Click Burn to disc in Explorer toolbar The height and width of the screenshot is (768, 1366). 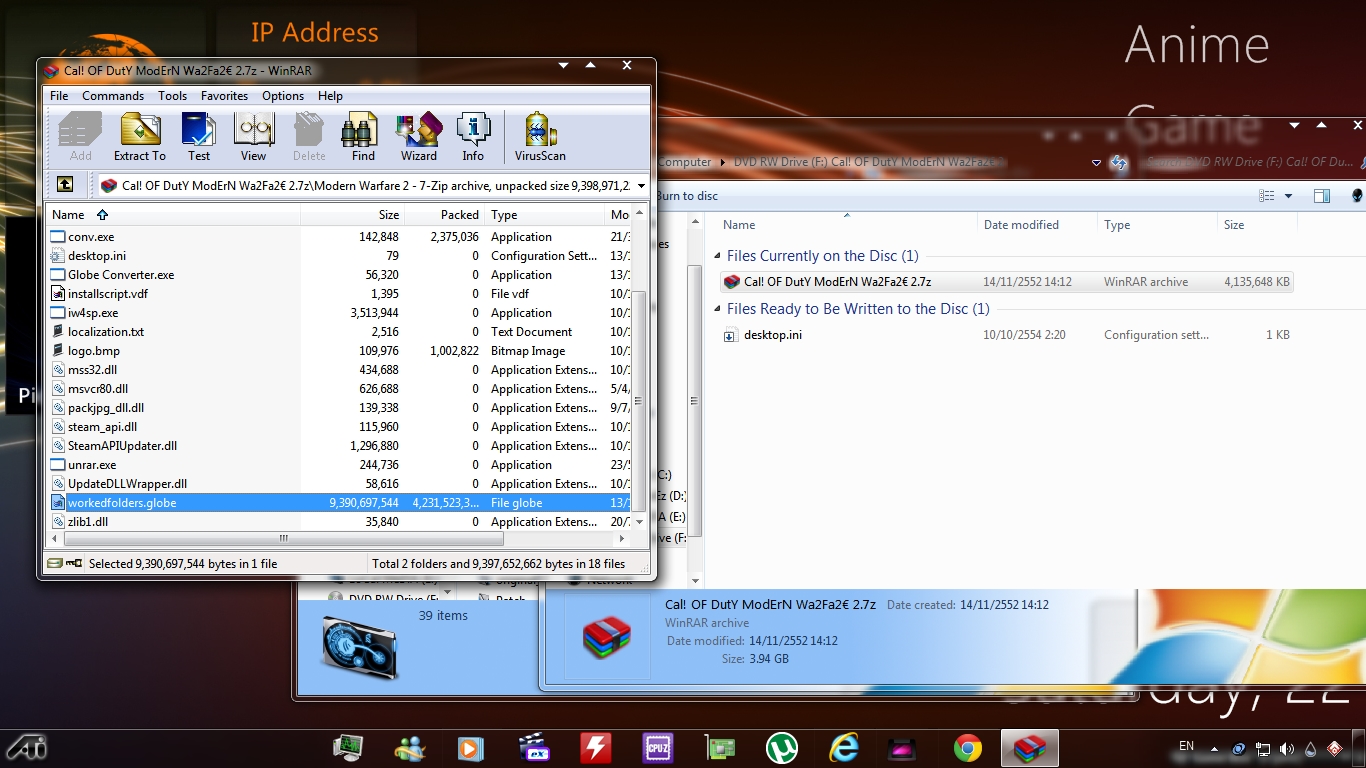click(x=687, y=196)
